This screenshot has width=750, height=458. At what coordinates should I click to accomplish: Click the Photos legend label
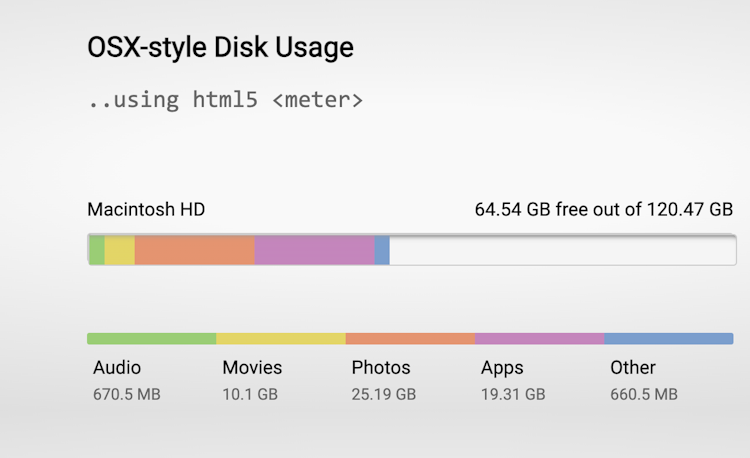(381, 368)
